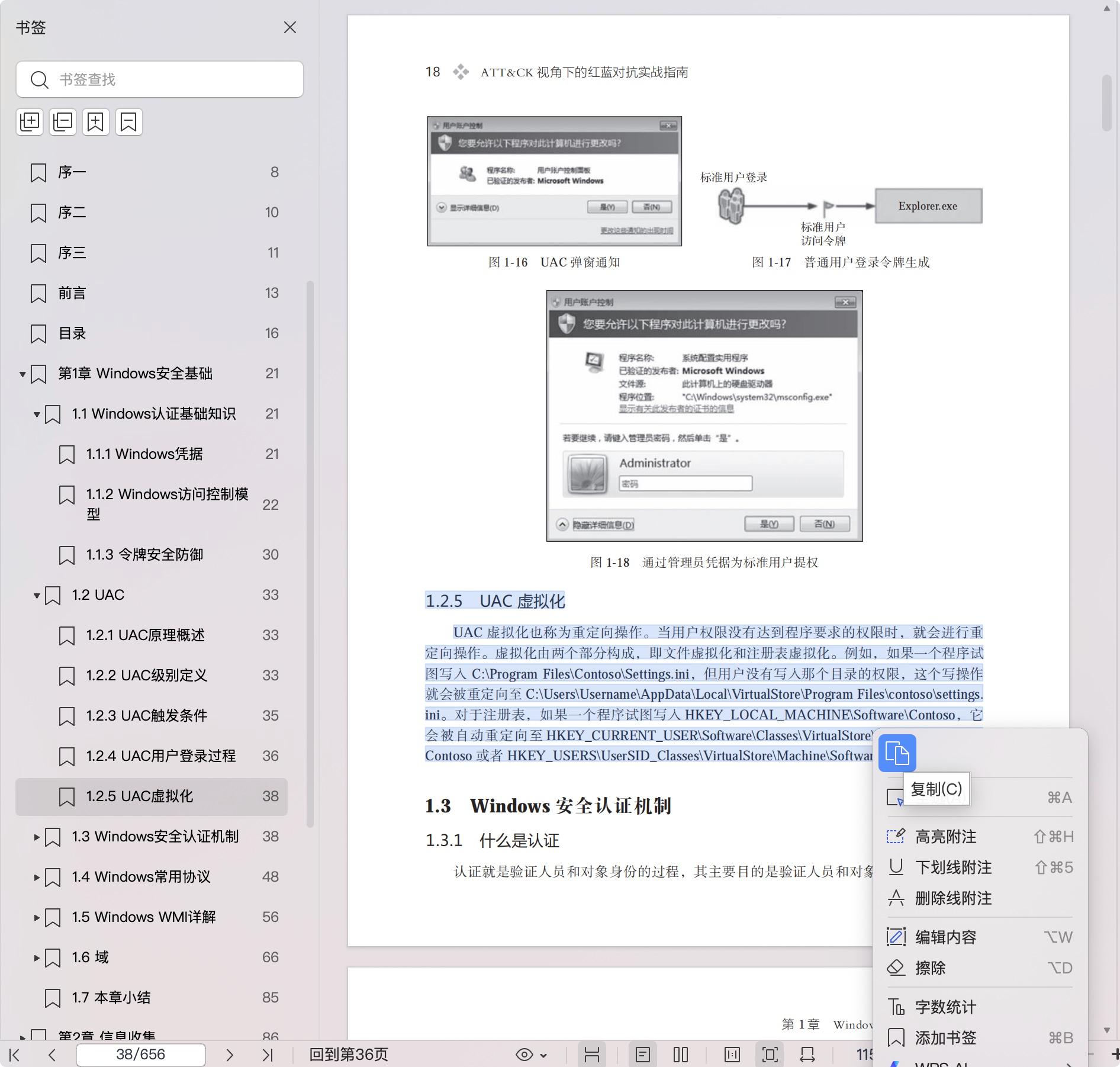Jump to the last page
Screen dimensions: 1120x1067
tap(268, 1055)
